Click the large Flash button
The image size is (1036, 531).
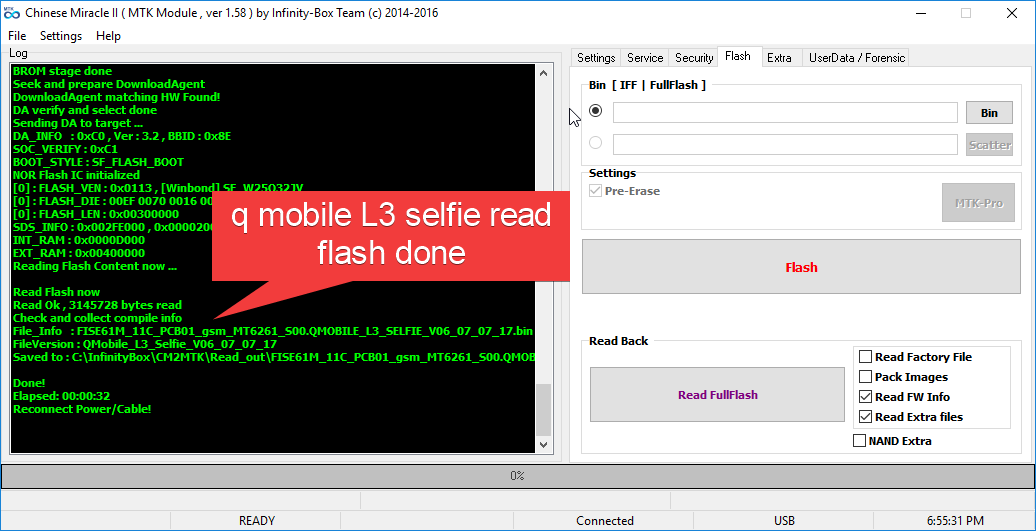801,267
